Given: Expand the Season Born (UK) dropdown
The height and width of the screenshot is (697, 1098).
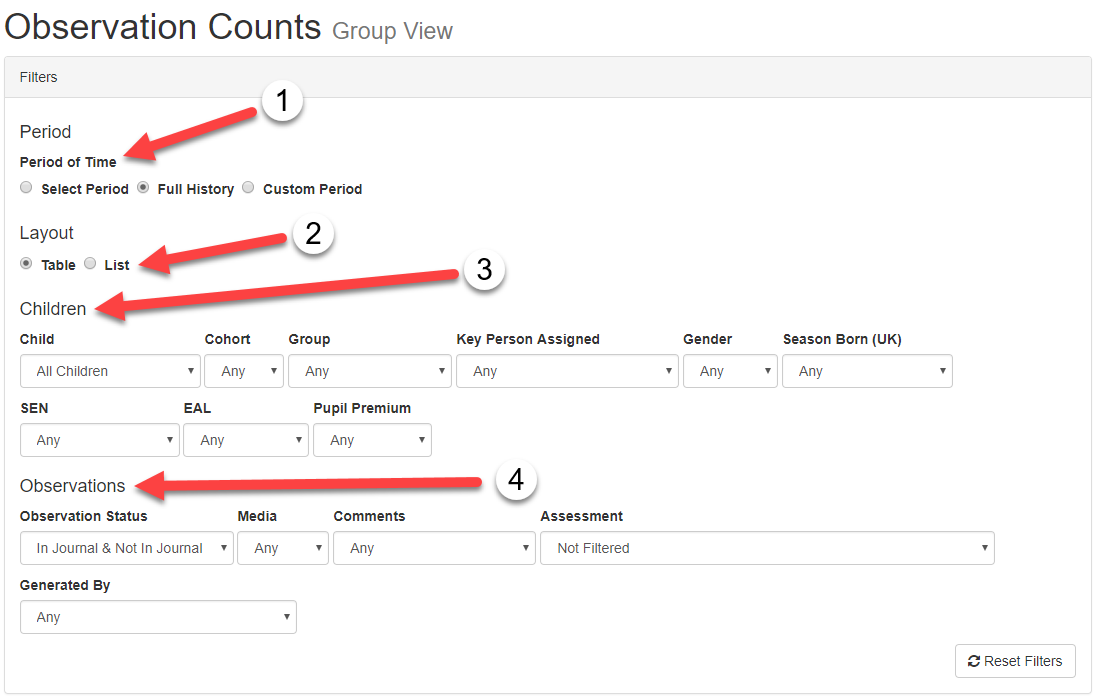Looking at the screenshot, I should tap(867, 371).
